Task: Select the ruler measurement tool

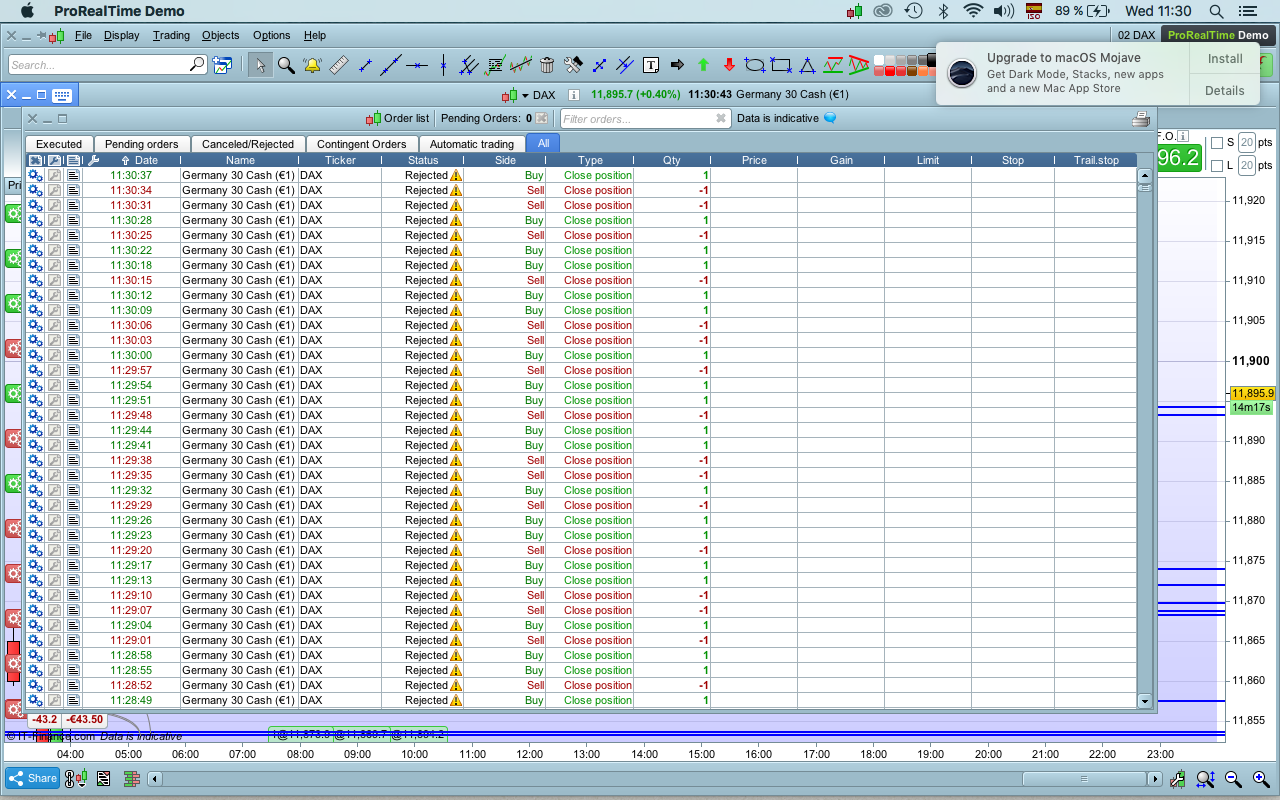Action: pos(338,65)
